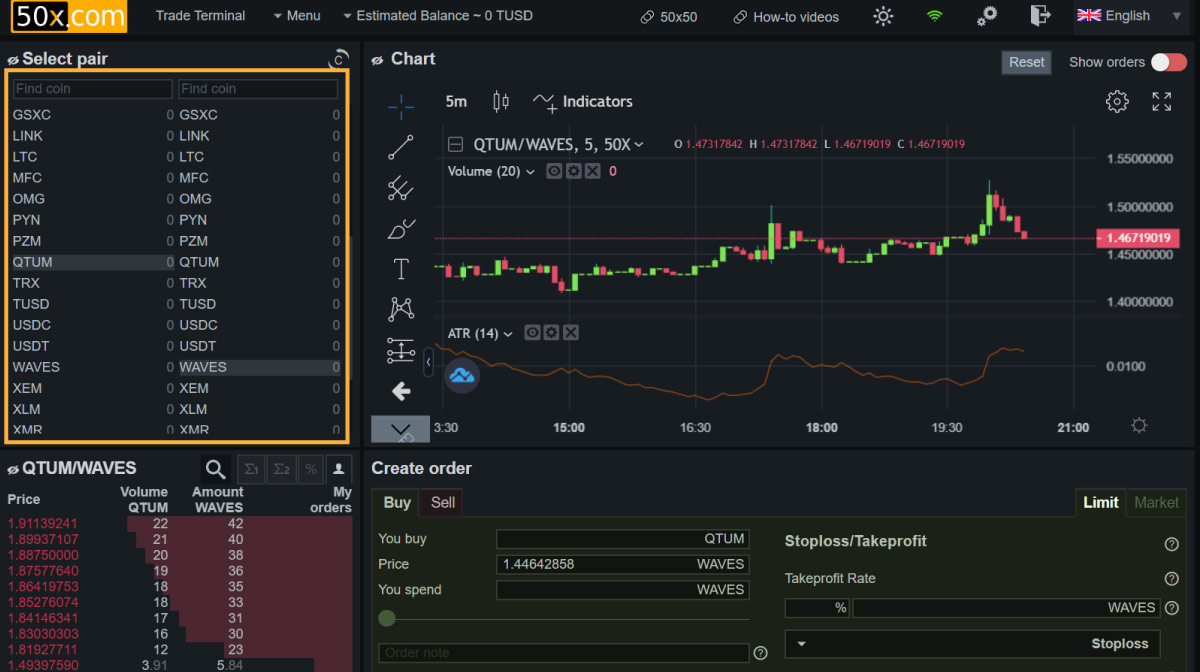Hide the ATR indicator with eye icon
Image resolution: width=1200 pixels, height=672 pixels.
[x=532, y=333]
